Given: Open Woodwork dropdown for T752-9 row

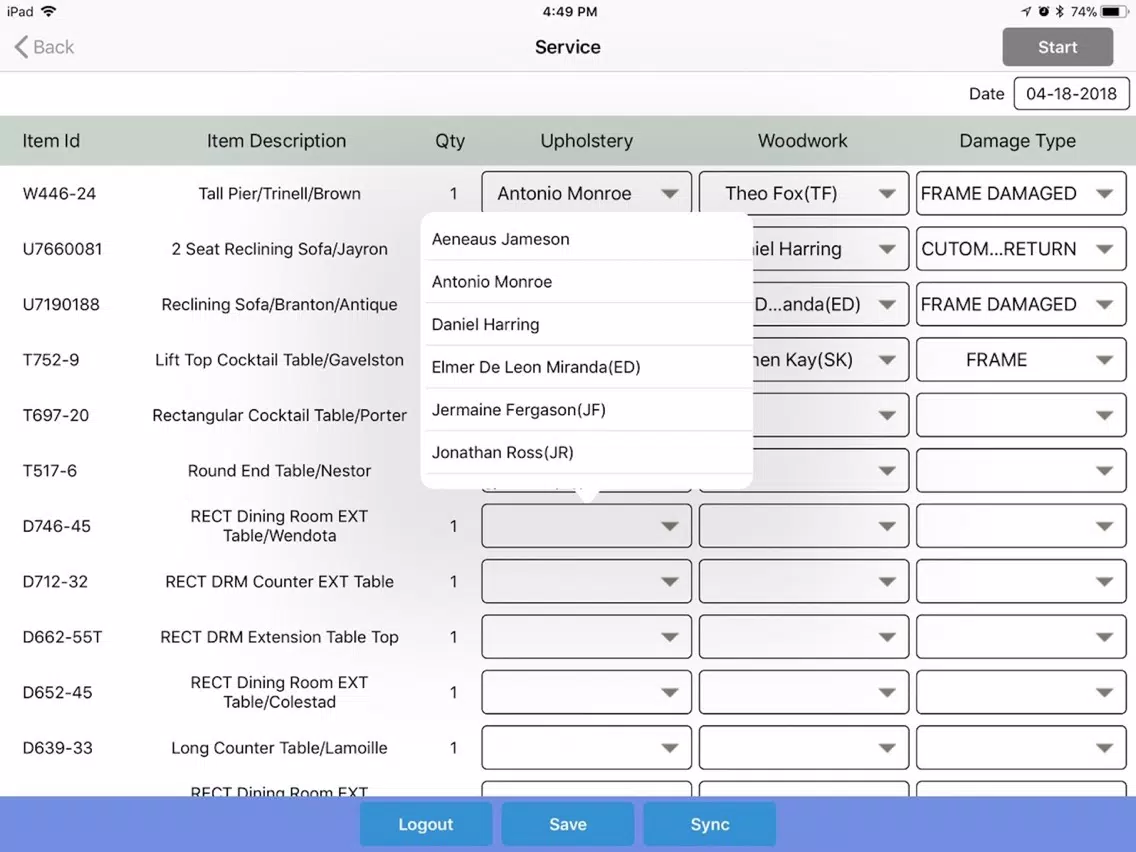Looking at the screenshot, I should 830,360.
